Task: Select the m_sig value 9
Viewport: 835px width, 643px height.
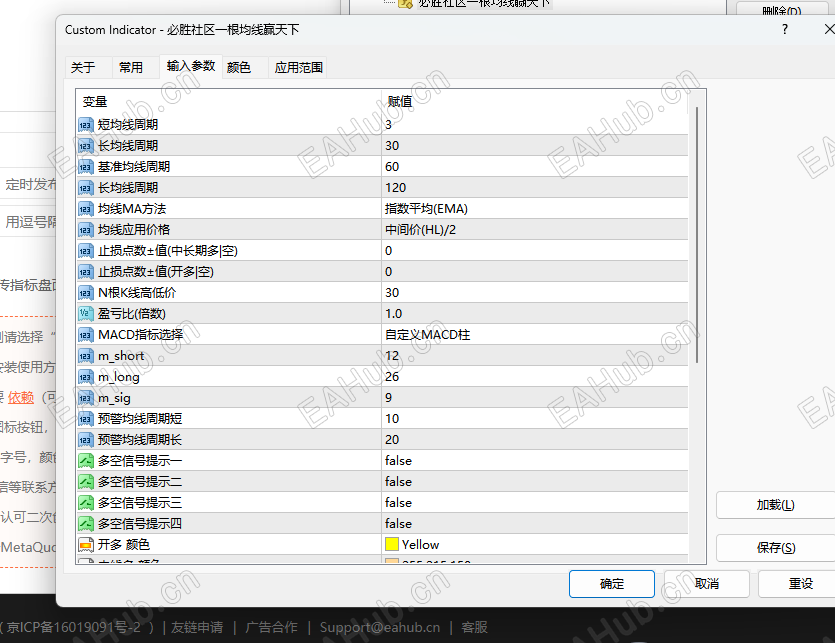Action: pyautogui.click(x=535, y=398)
